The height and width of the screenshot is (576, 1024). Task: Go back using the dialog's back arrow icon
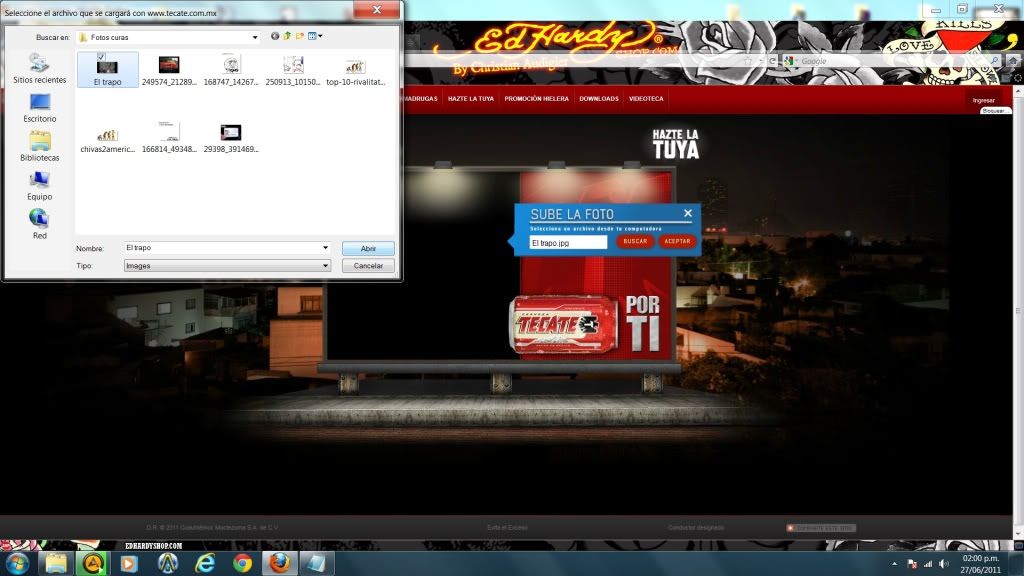[x=275, y=37]
